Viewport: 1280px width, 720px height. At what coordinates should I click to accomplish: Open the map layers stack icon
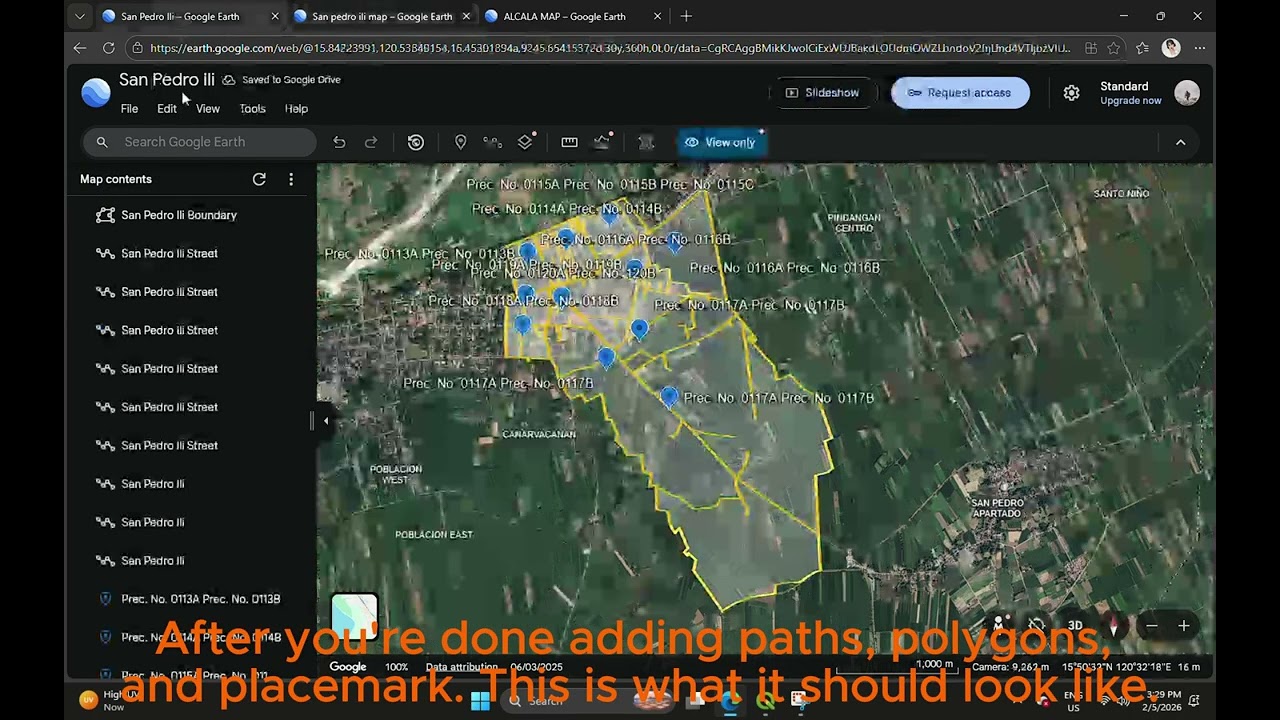click(x=525, y=142)
